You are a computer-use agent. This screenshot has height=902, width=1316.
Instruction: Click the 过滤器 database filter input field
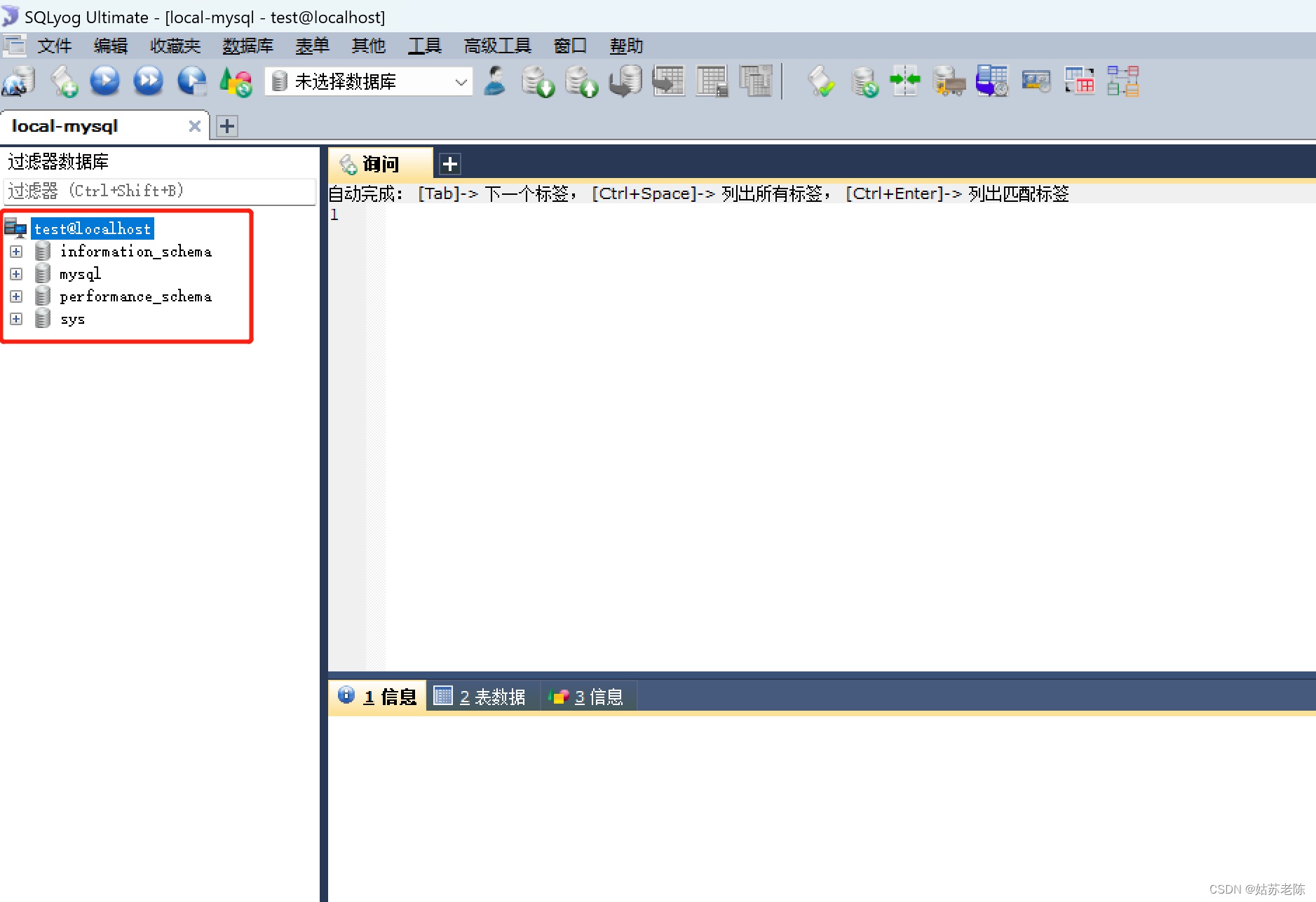point(160,191)
